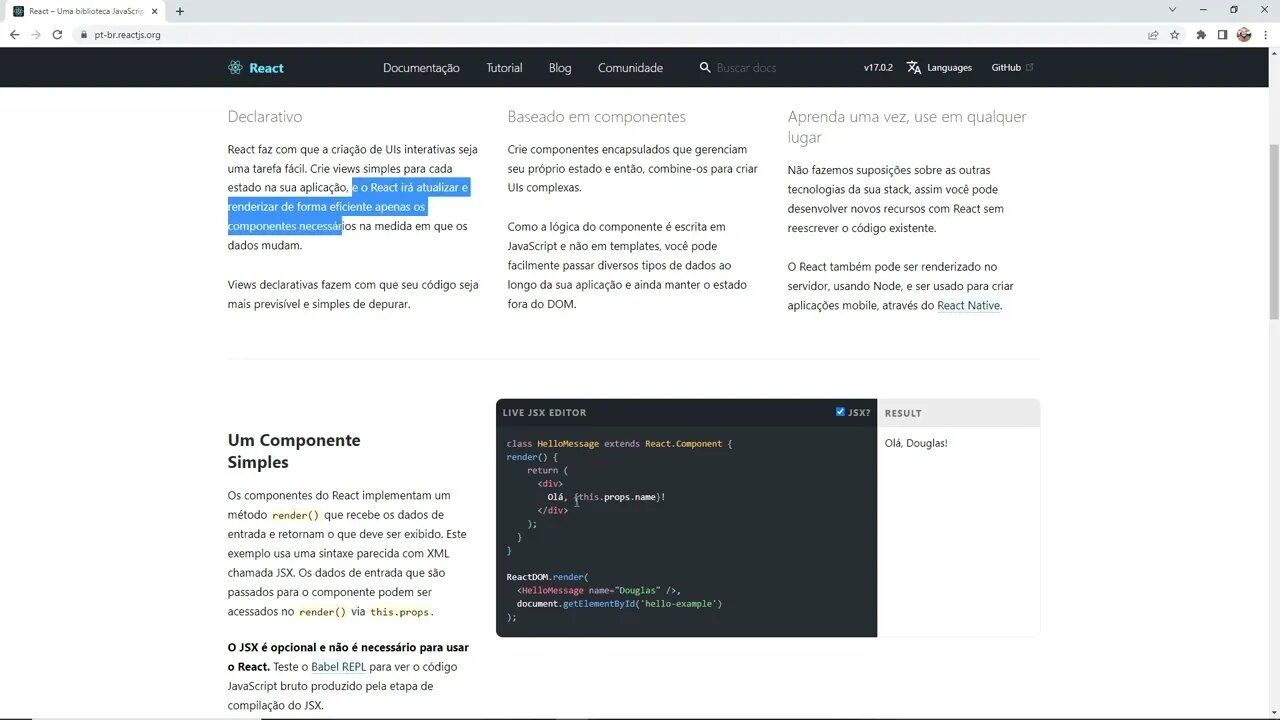The height and width of the screenshot is (720, 1280).
Task: Click the 'LIVE JSX EDITOR' label
Action: (544, 412)
